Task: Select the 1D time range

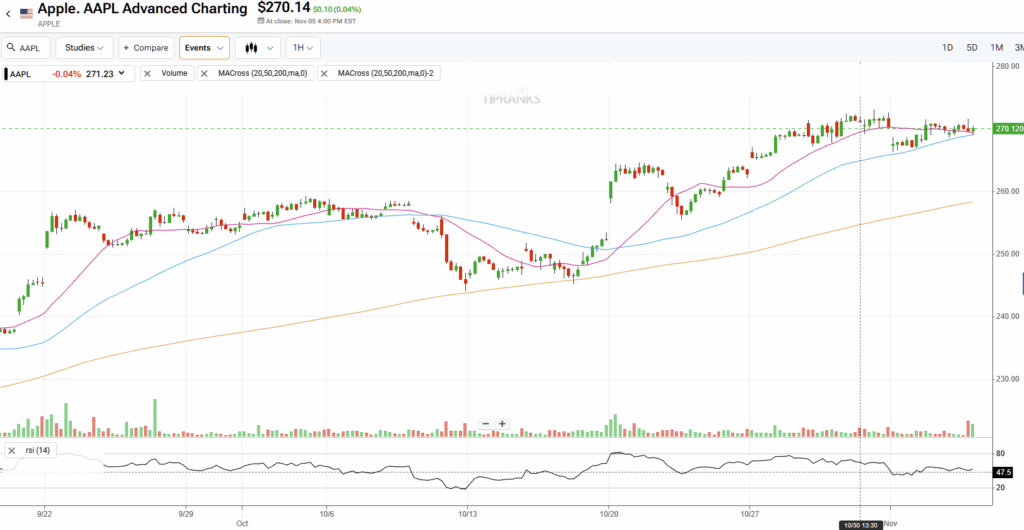Action: (x=948, y=48)
